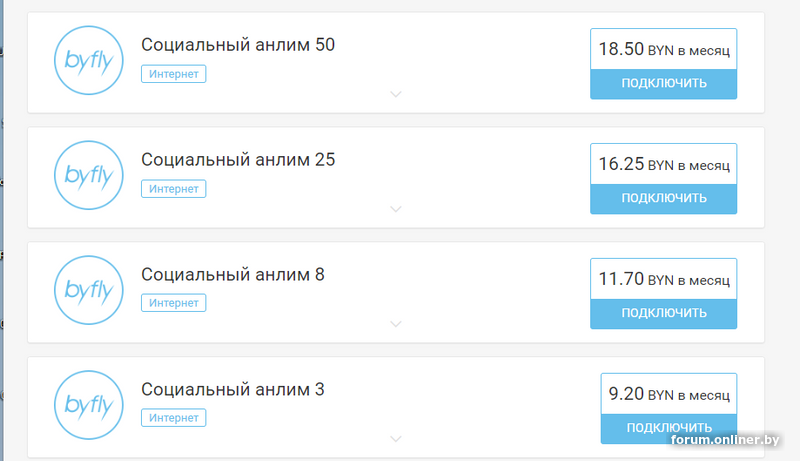Connect the 18.50 BYN plan with Подключить

(664, 84)
